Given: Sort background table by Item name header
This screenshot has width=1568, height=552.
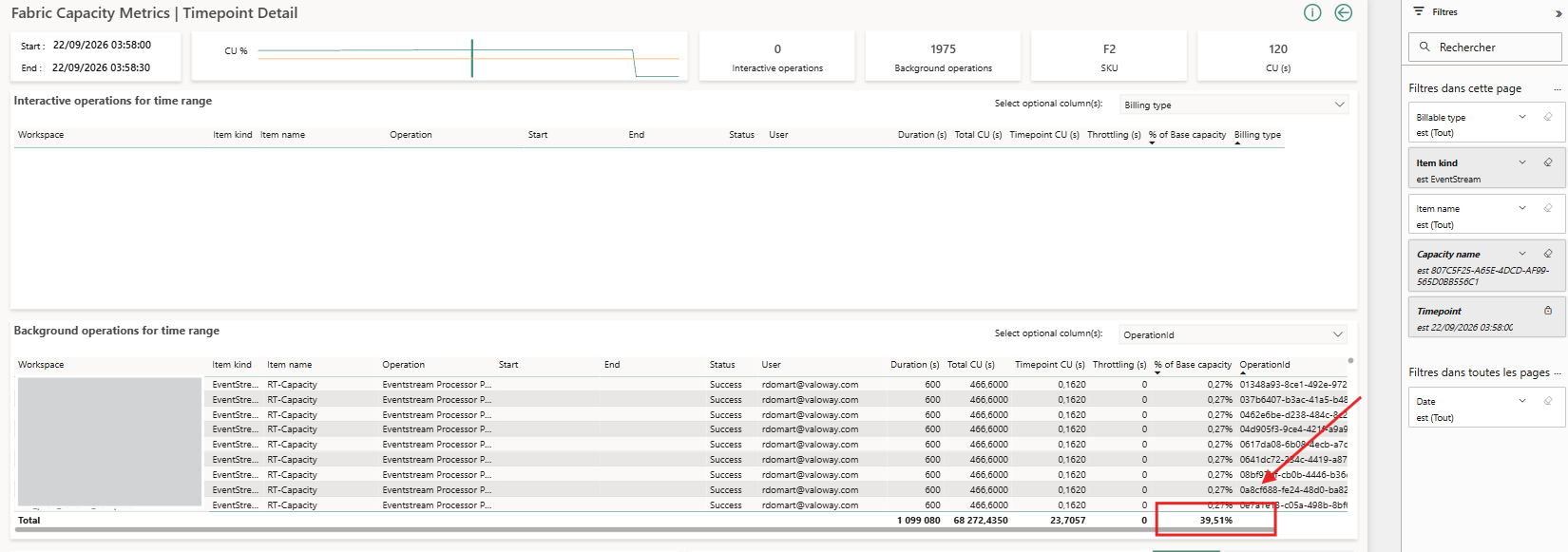Looking at the screenshot, I should point(289,365).
